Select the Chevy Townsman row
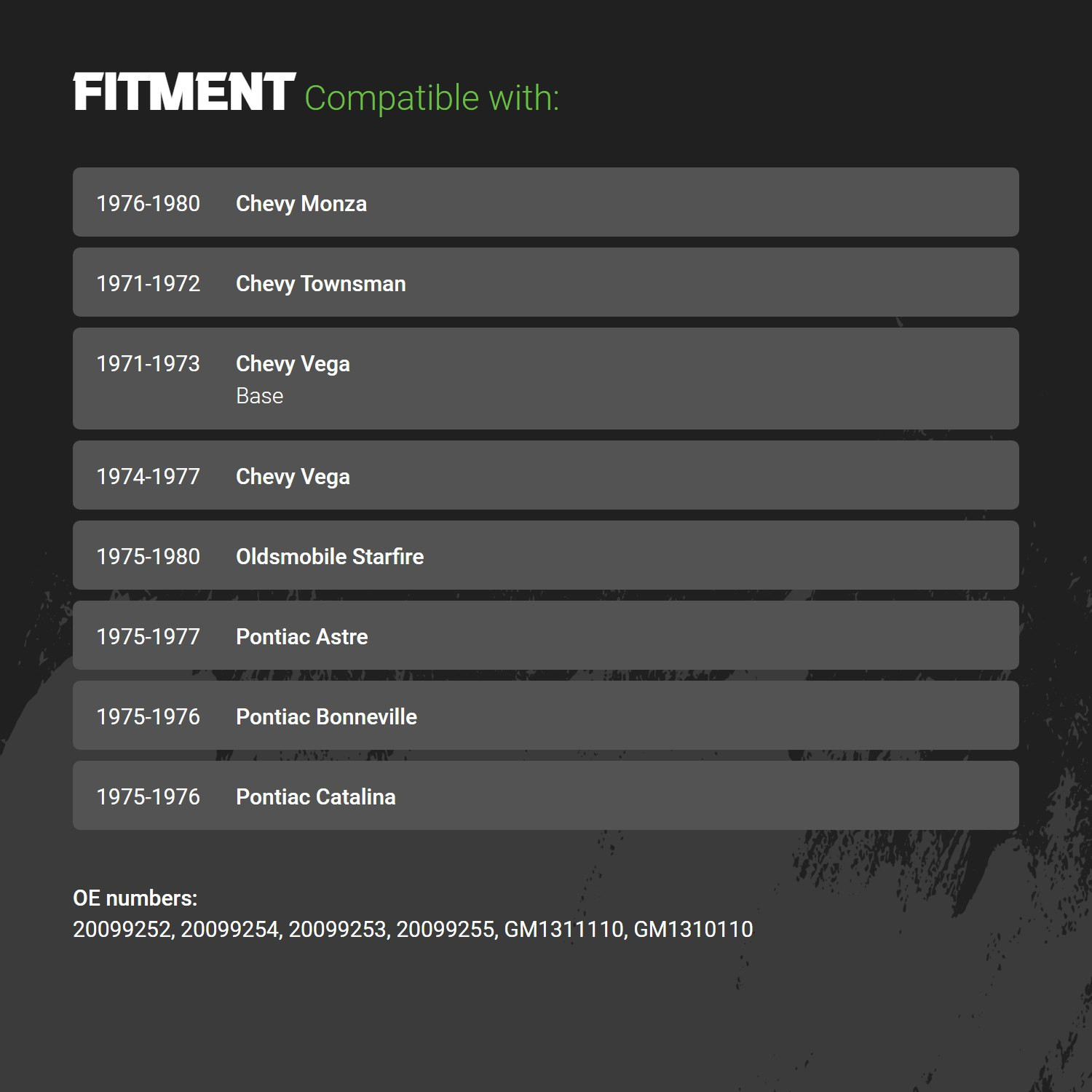Image resolution: width=1092 pixels, height=1092 pixels. 546,282
